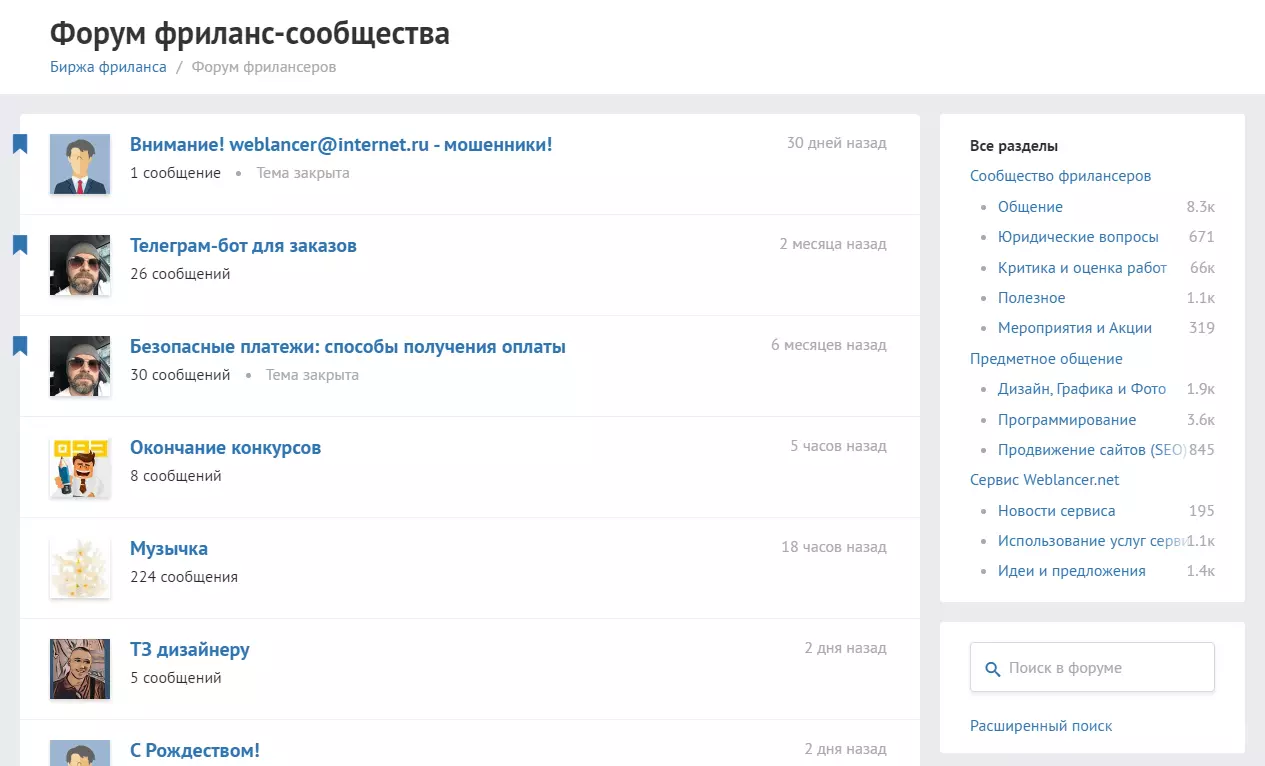1265x766 pixels.
Task: Click the magnifier icon in the forum search box
Action: tap(992, 669)
